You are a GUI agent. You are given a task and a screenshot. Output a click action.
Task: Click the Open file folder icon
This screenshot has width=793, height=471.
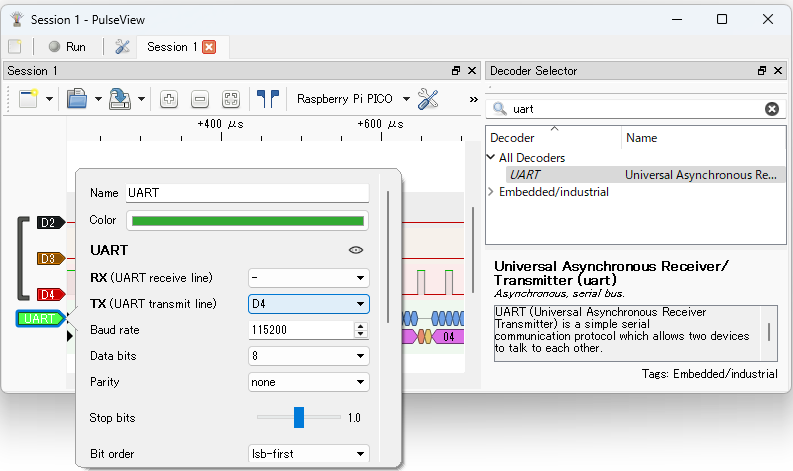point(76,99)
